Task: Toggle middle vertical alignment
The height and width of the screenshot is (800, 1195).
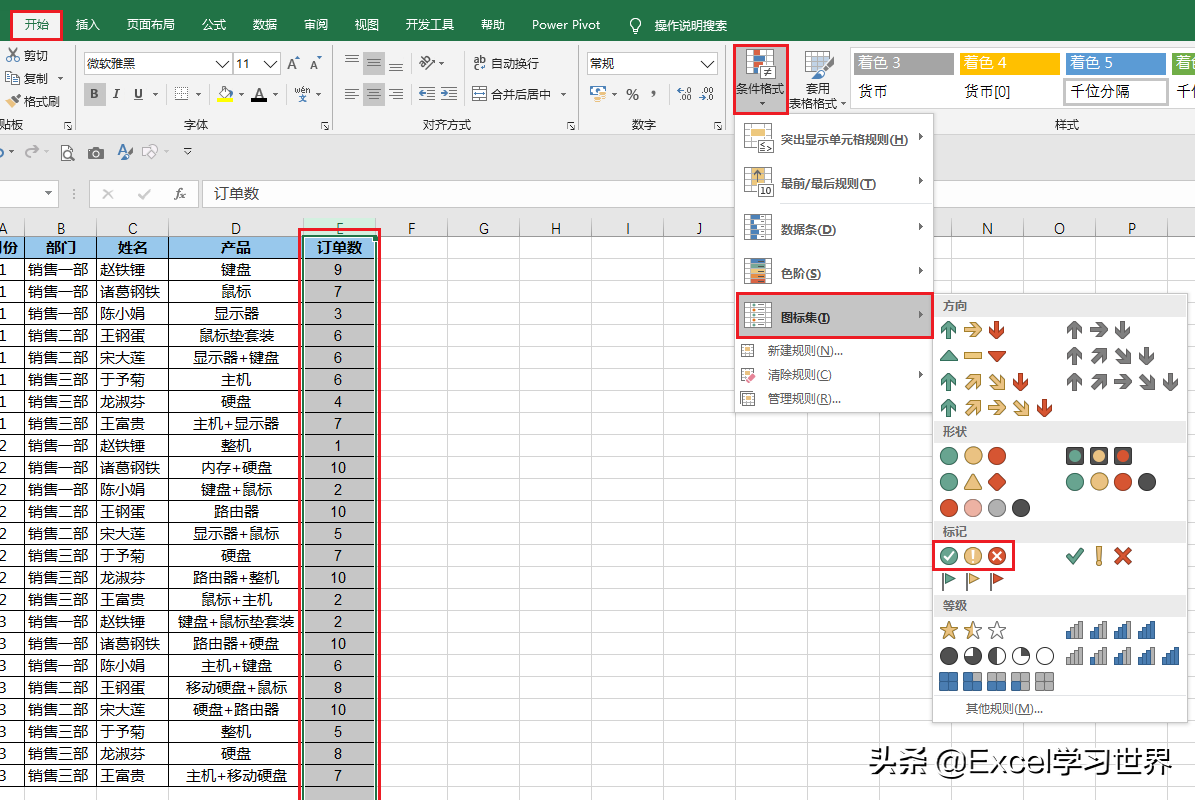Action: [373, 63]
